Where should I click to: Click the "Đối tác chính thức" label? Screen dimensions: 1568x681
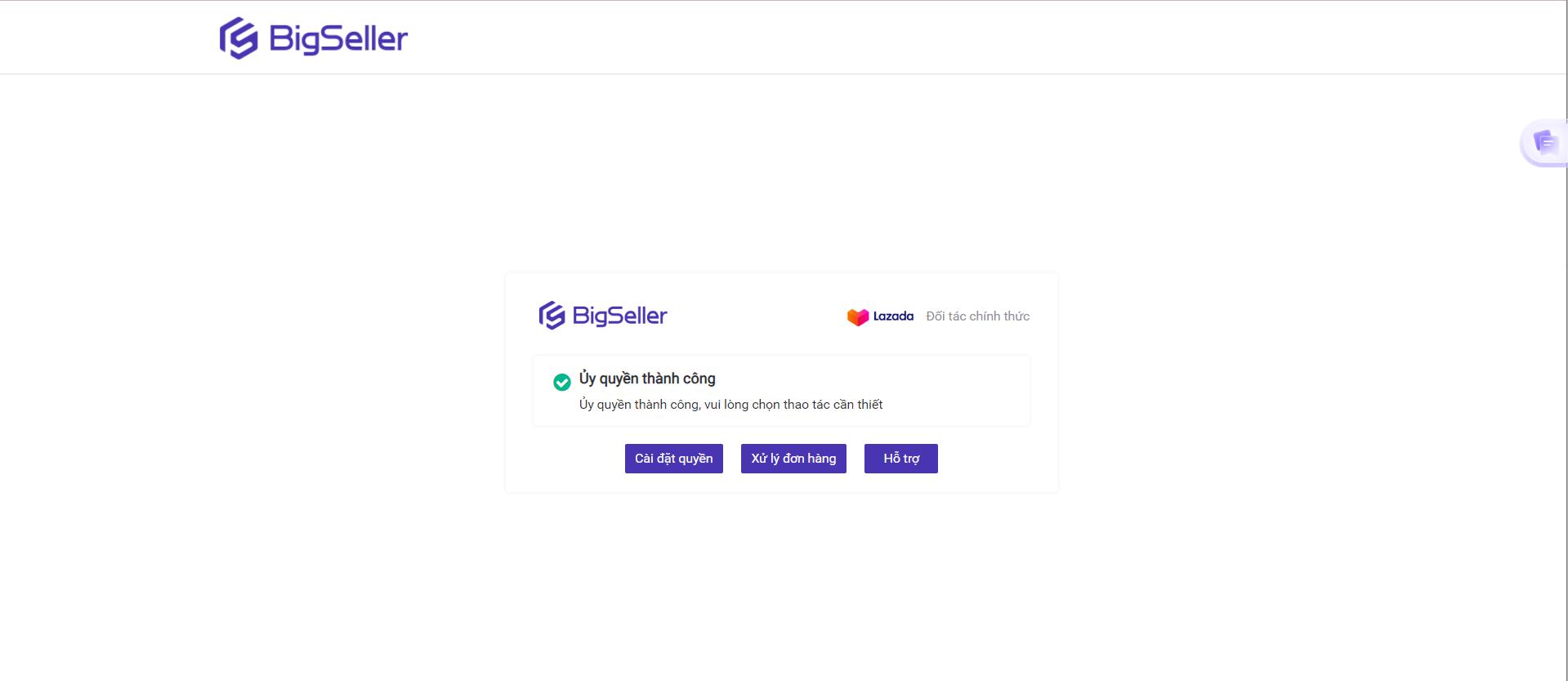point(977,316)
